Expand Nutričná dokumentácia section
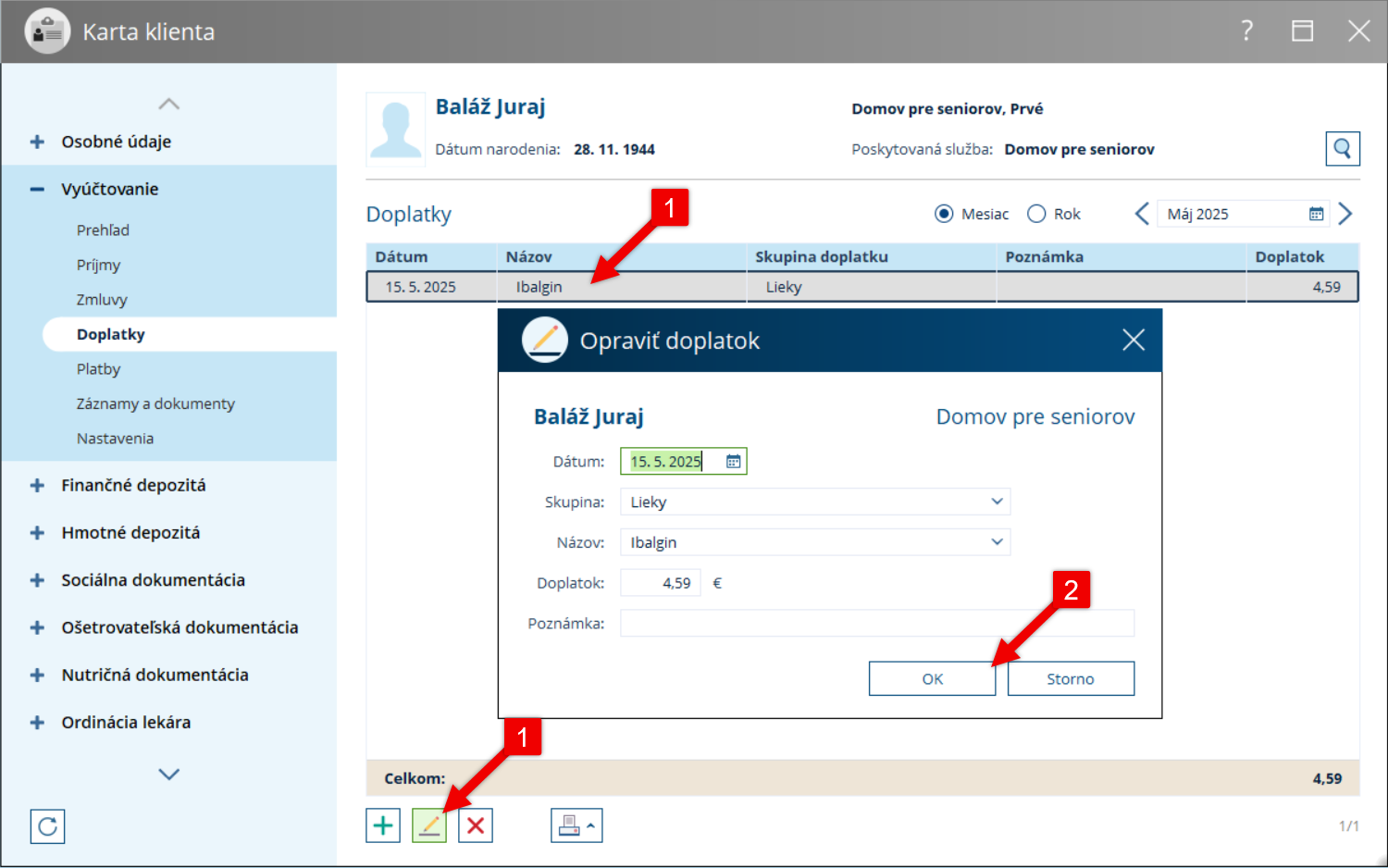The image size is (1388, 868). (37, 675)
